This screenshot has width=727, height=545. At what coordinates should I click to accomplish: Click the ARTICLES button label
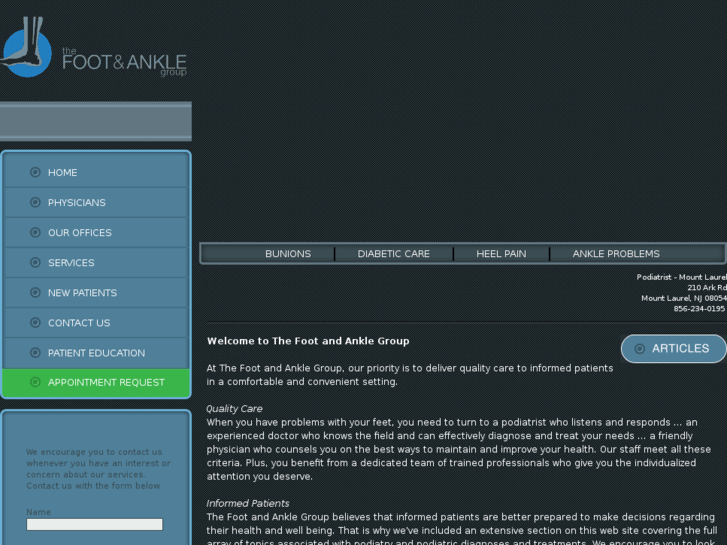pos(681,348)
